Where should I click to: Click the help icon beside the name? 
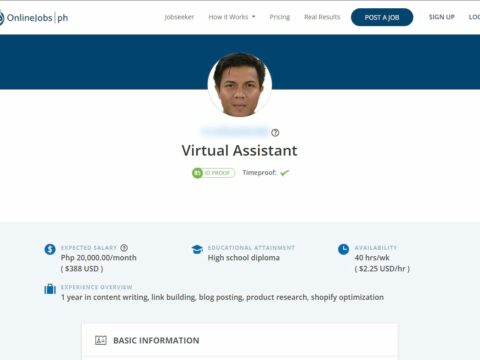click(x=275, y=133)
